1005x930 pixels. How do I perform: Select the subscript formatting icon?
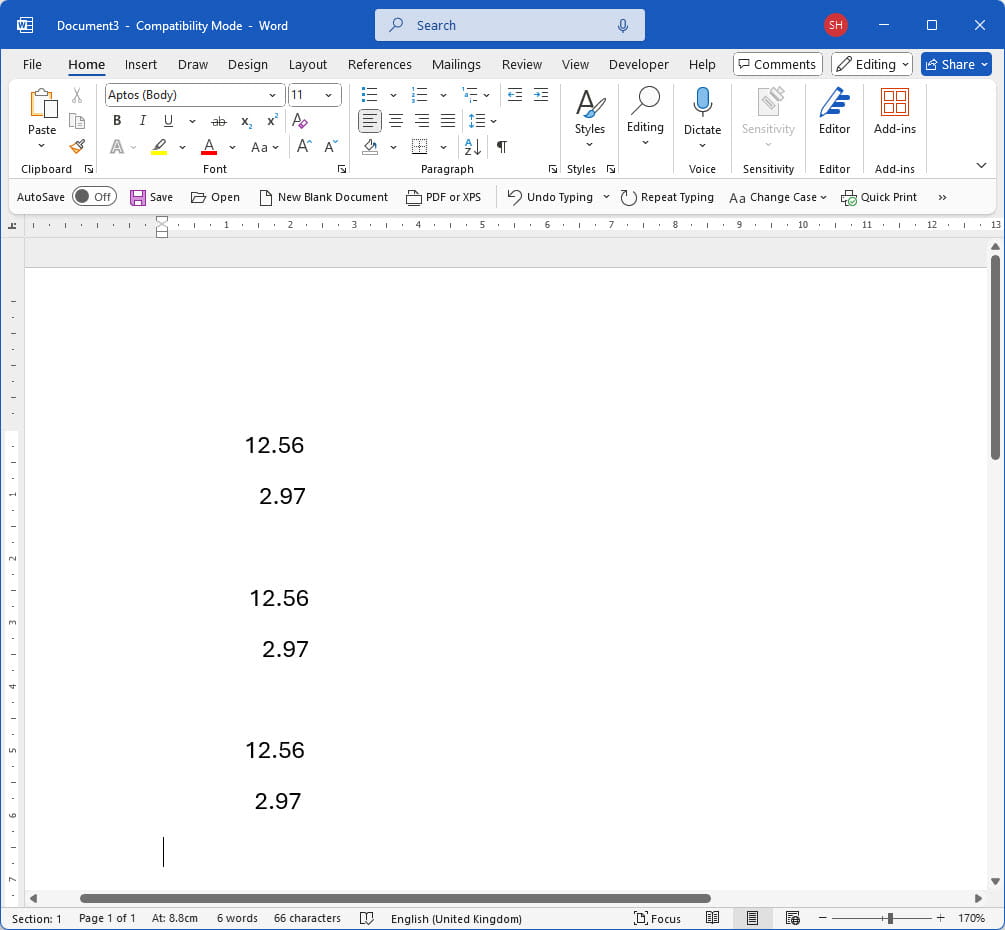point(245,120)
